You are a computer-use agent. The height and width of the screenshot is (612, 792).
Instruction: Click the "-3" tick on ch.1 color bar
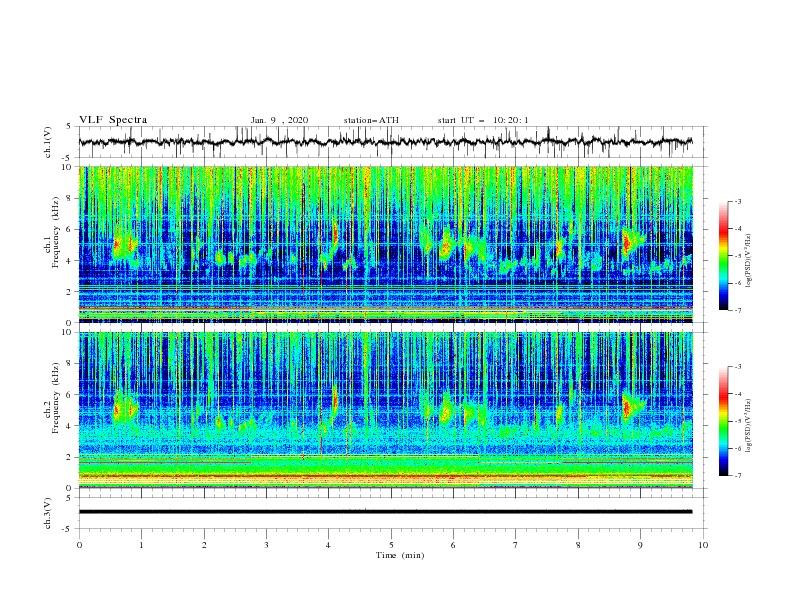click(738, 201)
